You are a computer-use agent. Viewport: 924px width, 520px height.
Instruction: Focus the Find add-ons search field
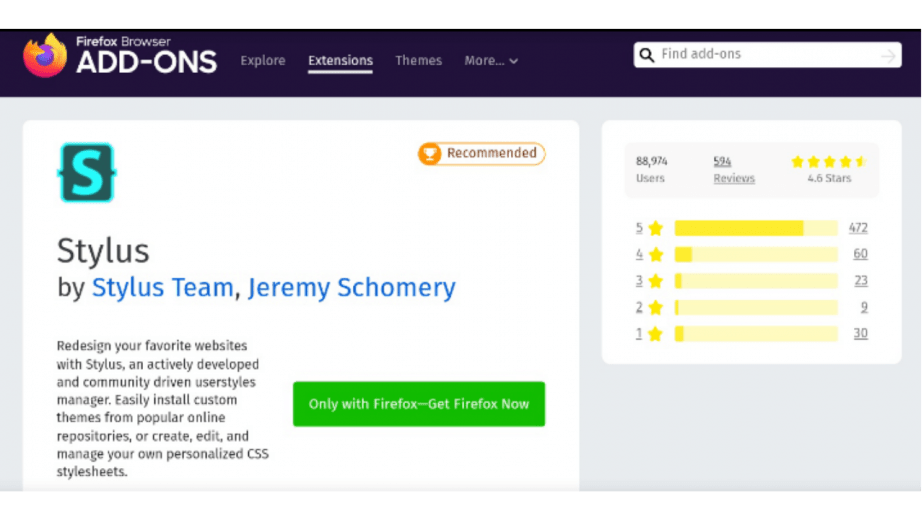point(767,55)
